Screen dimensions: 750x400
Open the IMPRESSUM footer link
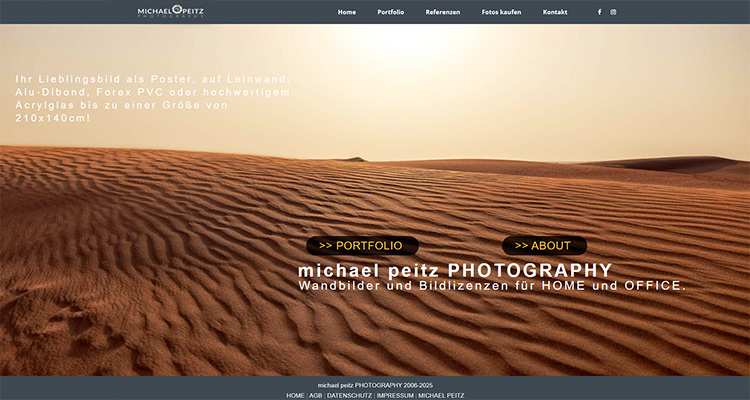tap(395, 396)
